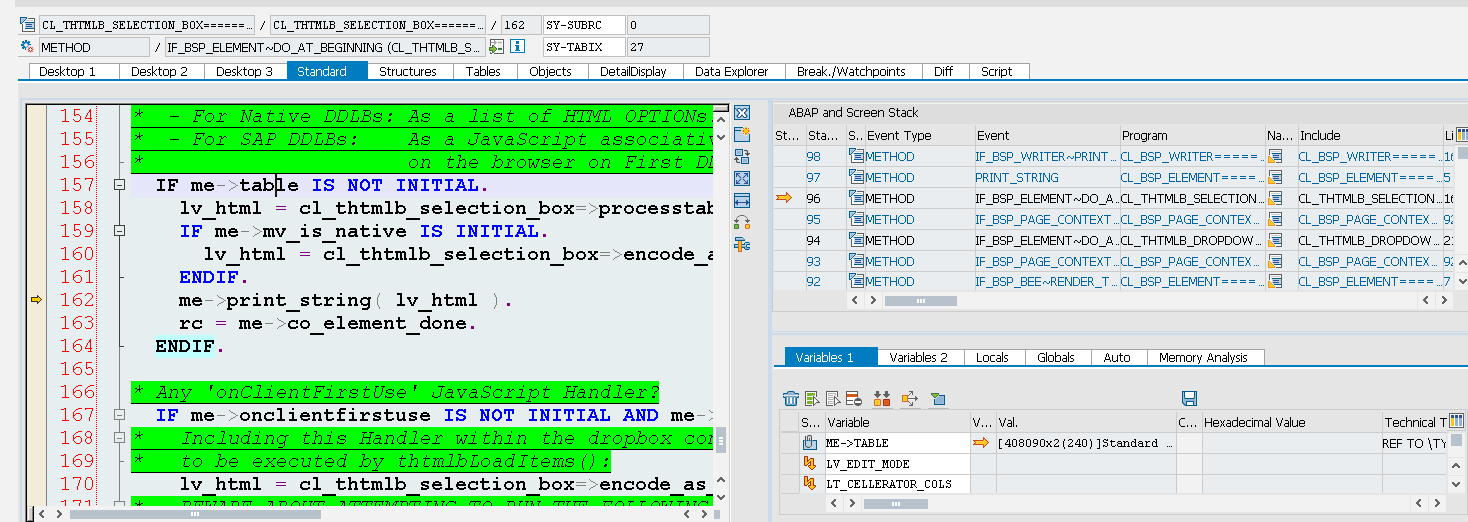The height and width of the screenshot is (522, 1468).
Task: Set breakpoint margin at line 158
Action: click(37, 208)
